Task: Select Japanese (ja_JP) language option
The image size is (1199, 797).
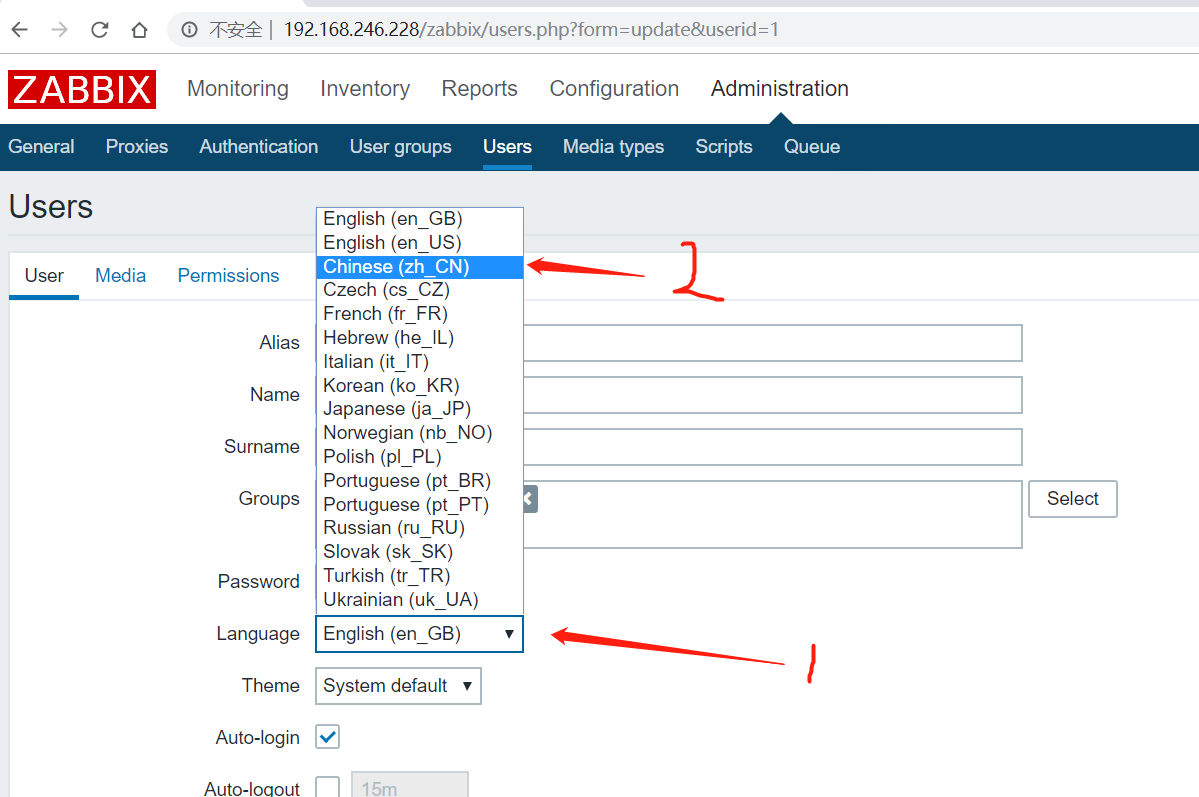Action: (x=420, y=409)
